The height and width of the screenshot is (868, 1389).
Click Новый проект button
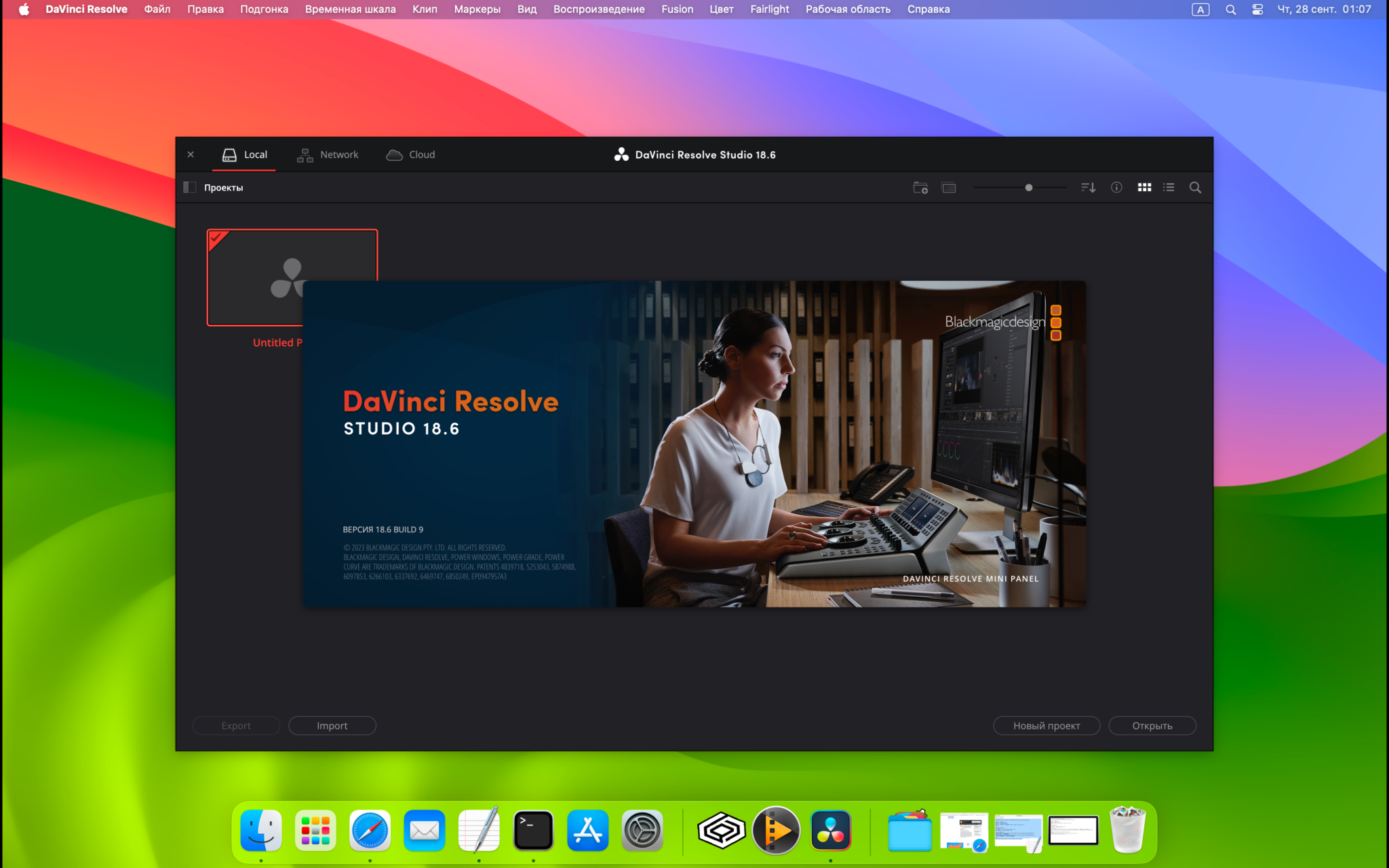click(x=1046, y=725)
